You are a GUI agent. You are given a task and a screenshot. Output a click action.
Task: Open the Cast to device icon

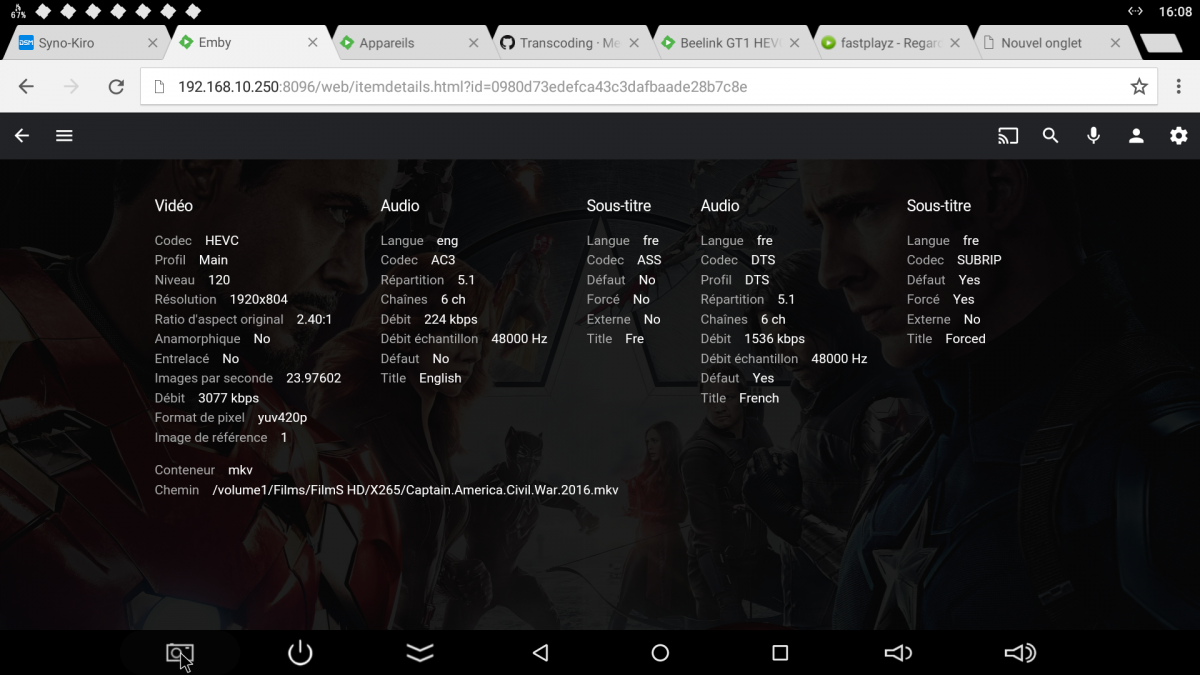point(1008,136)
